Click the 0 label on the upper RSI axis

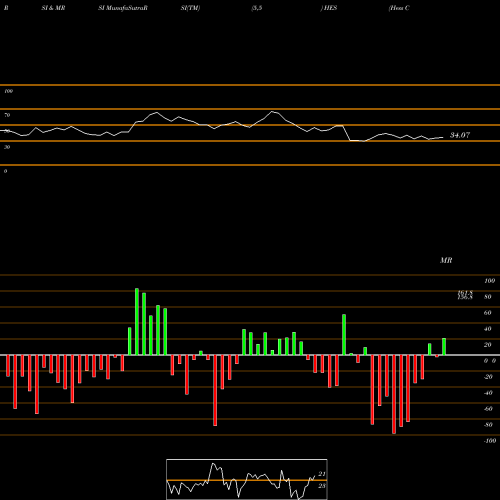tap(5, 171)
